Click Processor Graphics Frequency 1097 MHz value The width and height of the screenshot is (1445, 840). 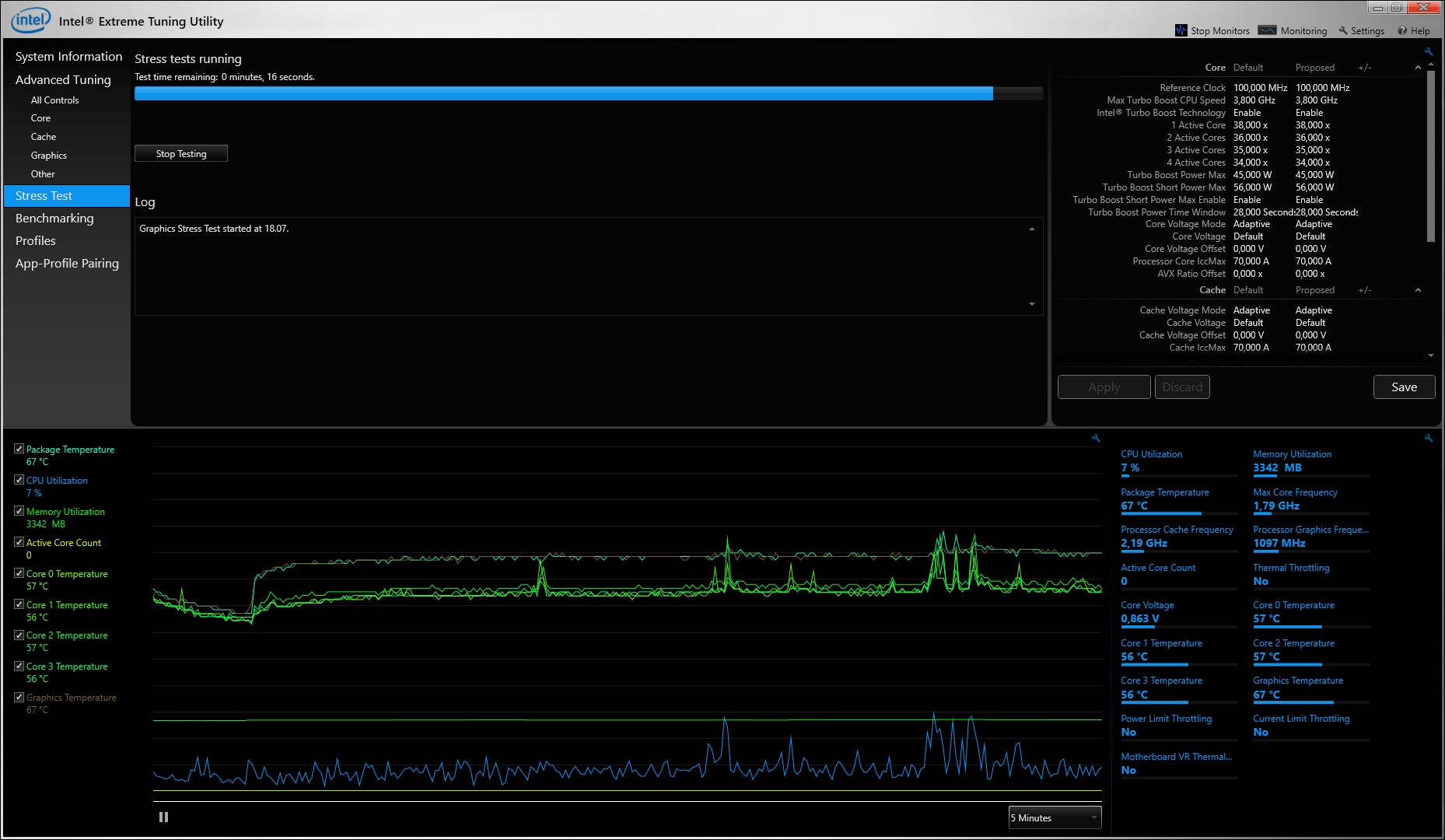pyautogui.click(x=1279, y=543)
